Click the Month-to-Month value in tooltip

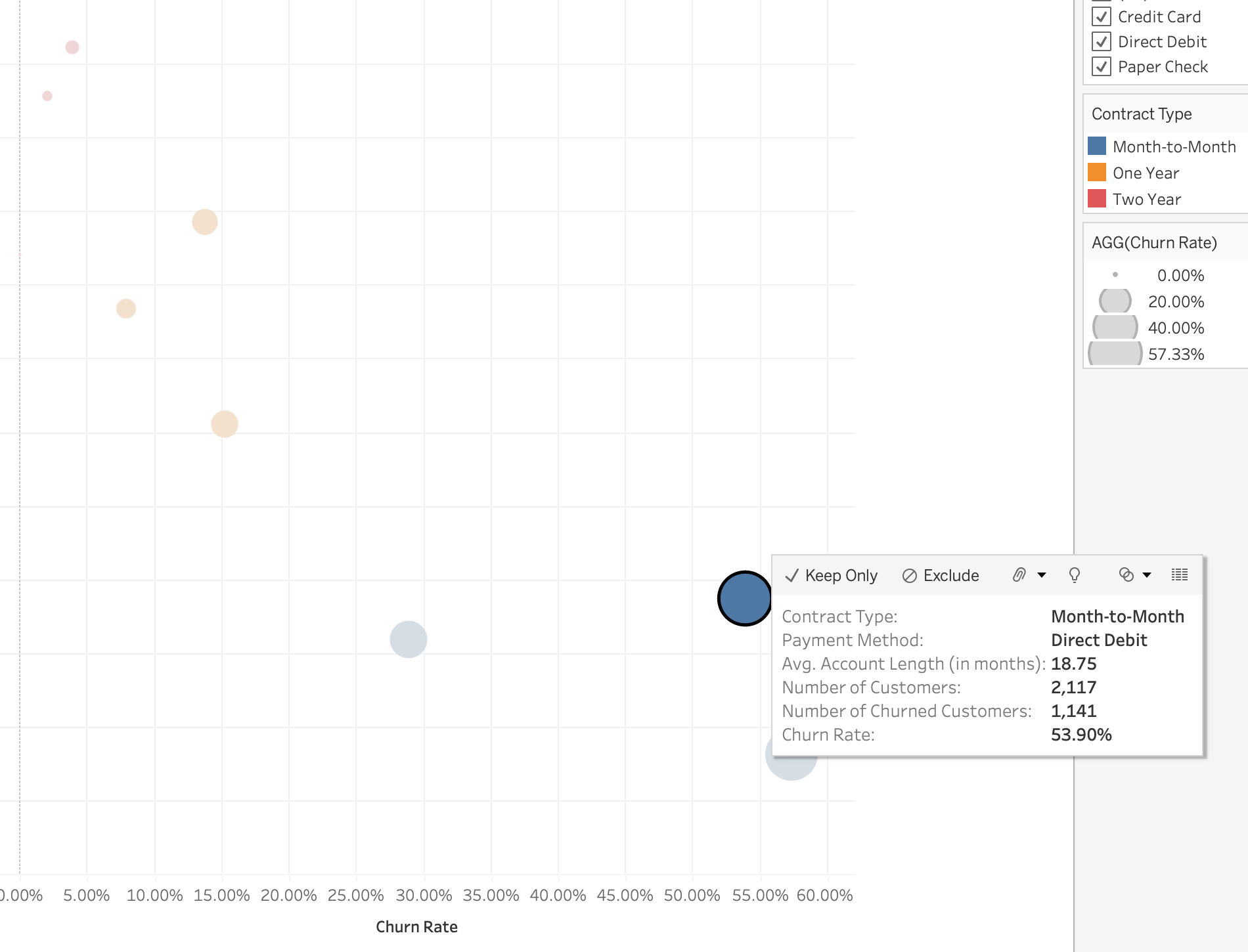pos(1117,617)
